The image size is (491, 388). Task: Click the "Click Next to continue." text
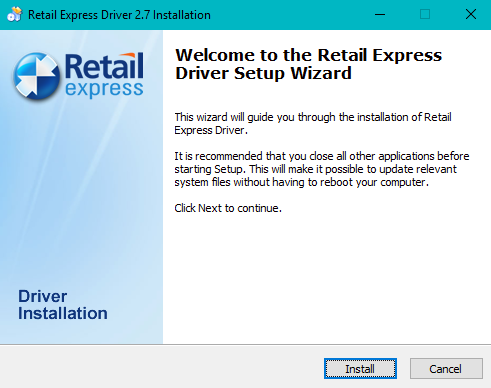[x=228, y=208]
